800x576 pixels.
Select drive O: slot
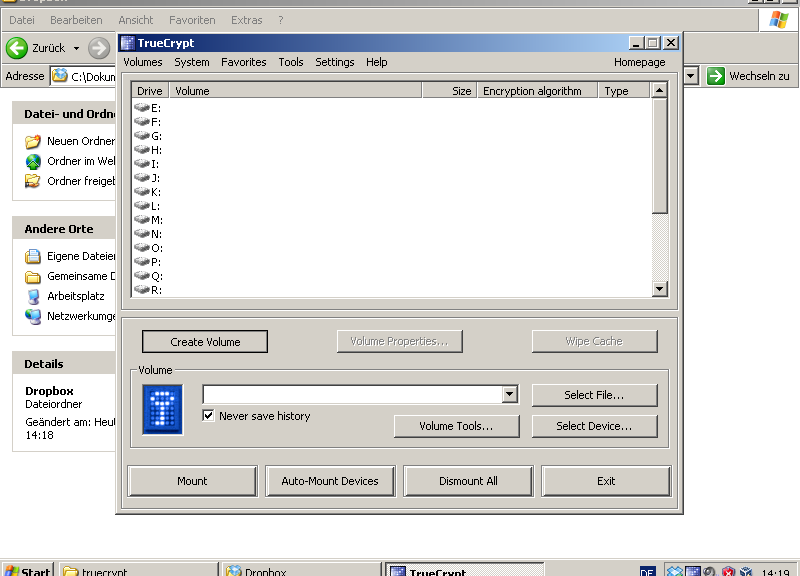point(148,248)
